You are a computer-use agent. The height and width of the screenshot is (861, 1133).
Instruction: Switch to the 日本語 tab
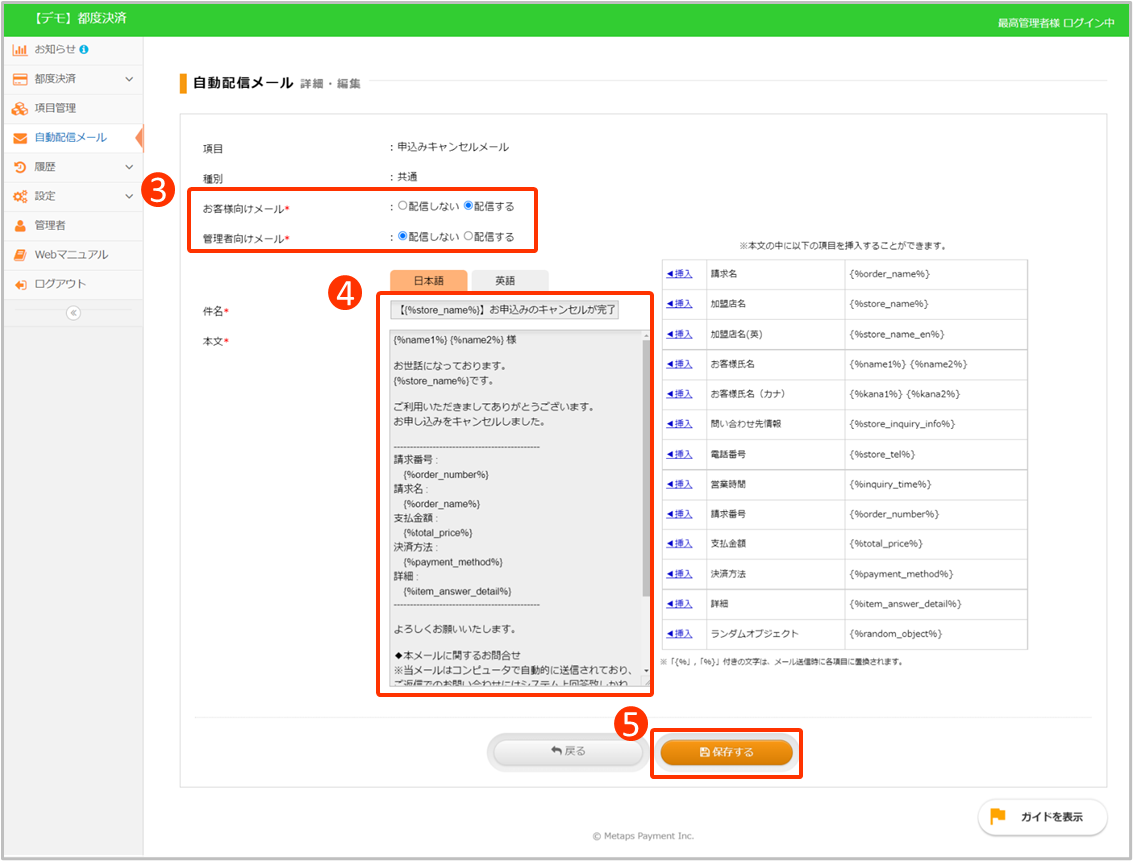(x=428, y=281)
